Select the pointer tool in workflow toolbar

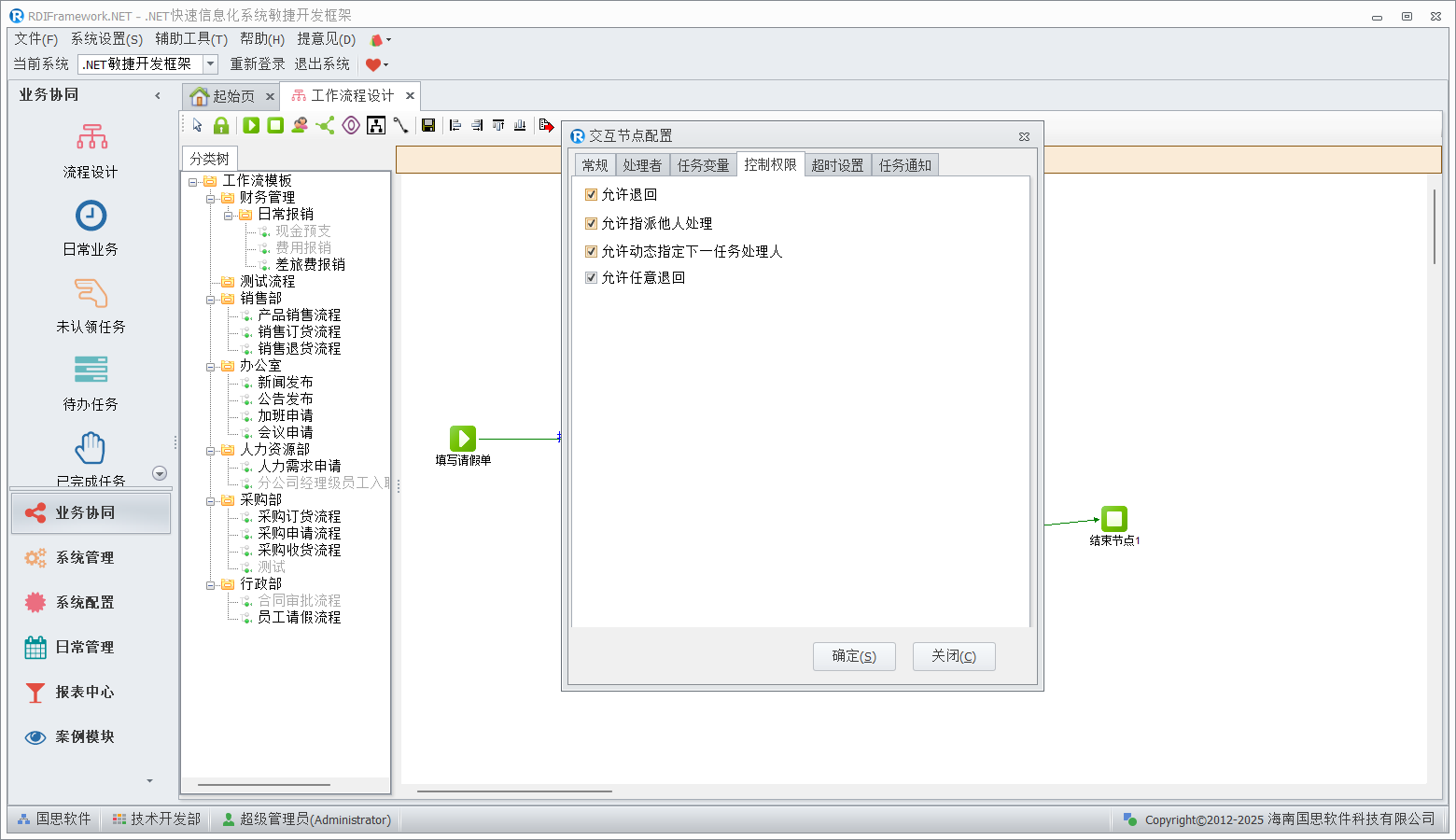coord(197,125)
